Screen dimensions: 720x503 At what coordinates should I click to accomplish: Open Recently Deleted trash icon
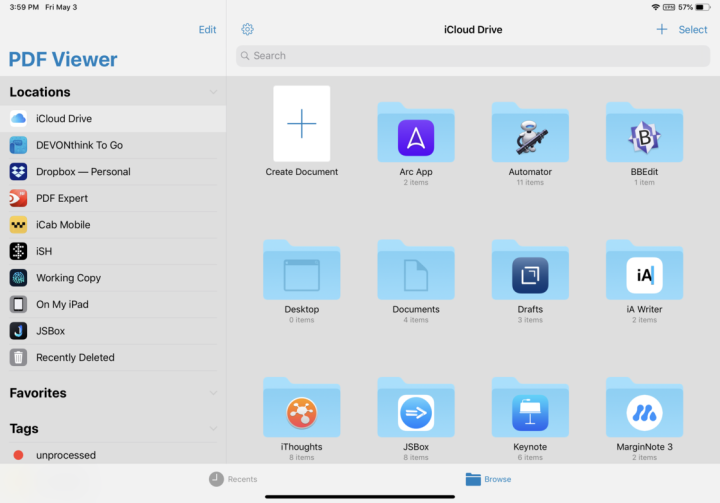click(18, 357)
